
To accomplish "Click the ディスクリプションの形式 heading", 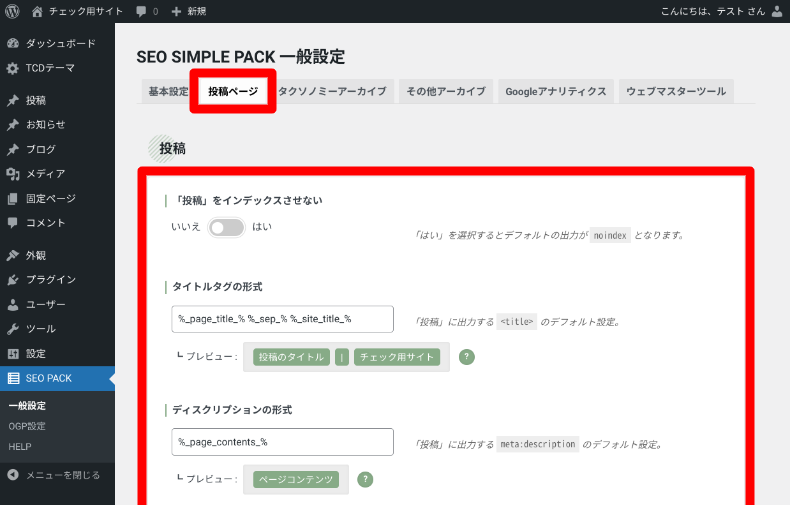I will click(232, 410).
